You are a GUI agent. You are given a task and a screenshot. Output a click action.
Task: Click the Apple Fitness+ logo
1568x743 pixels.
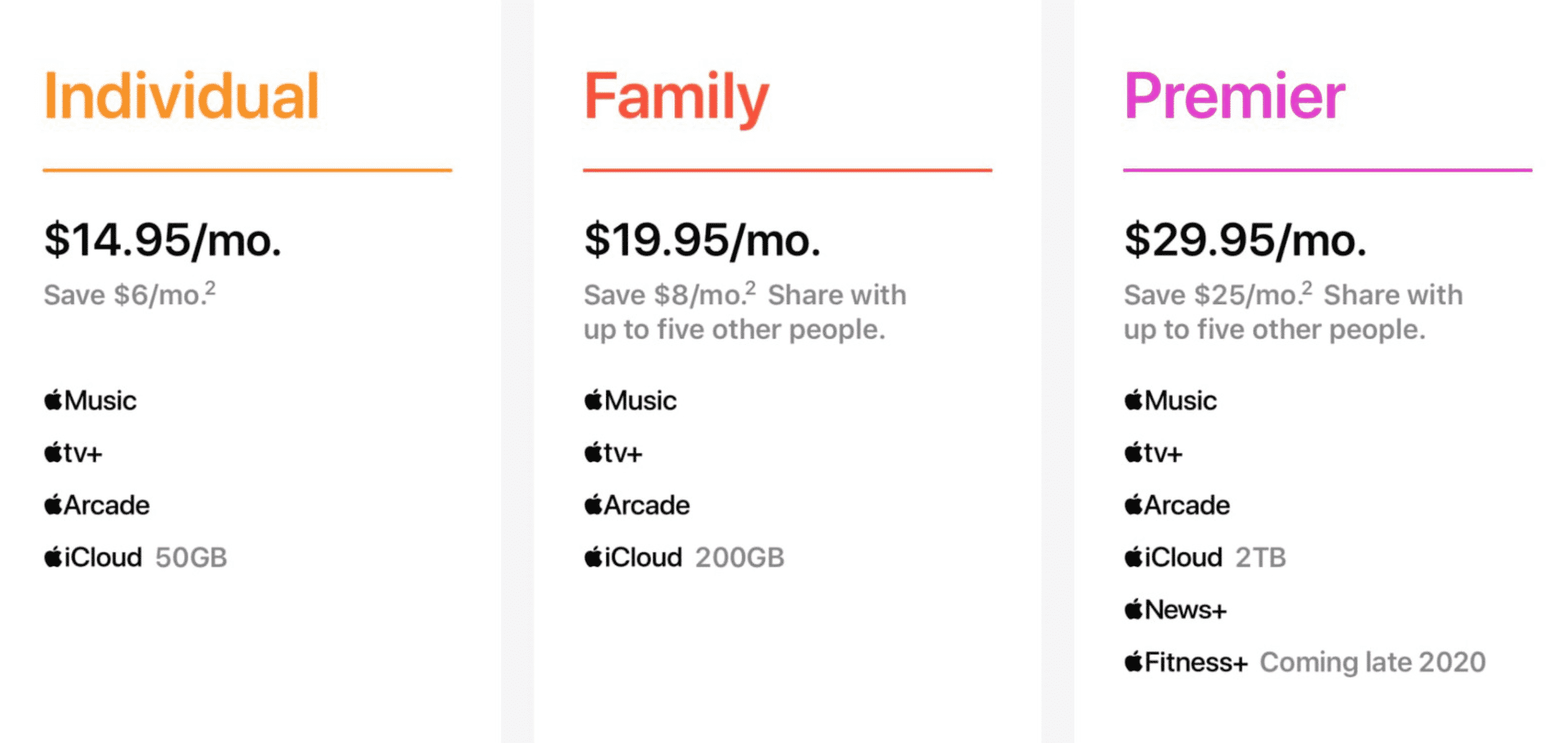(x=1186, y=662)
